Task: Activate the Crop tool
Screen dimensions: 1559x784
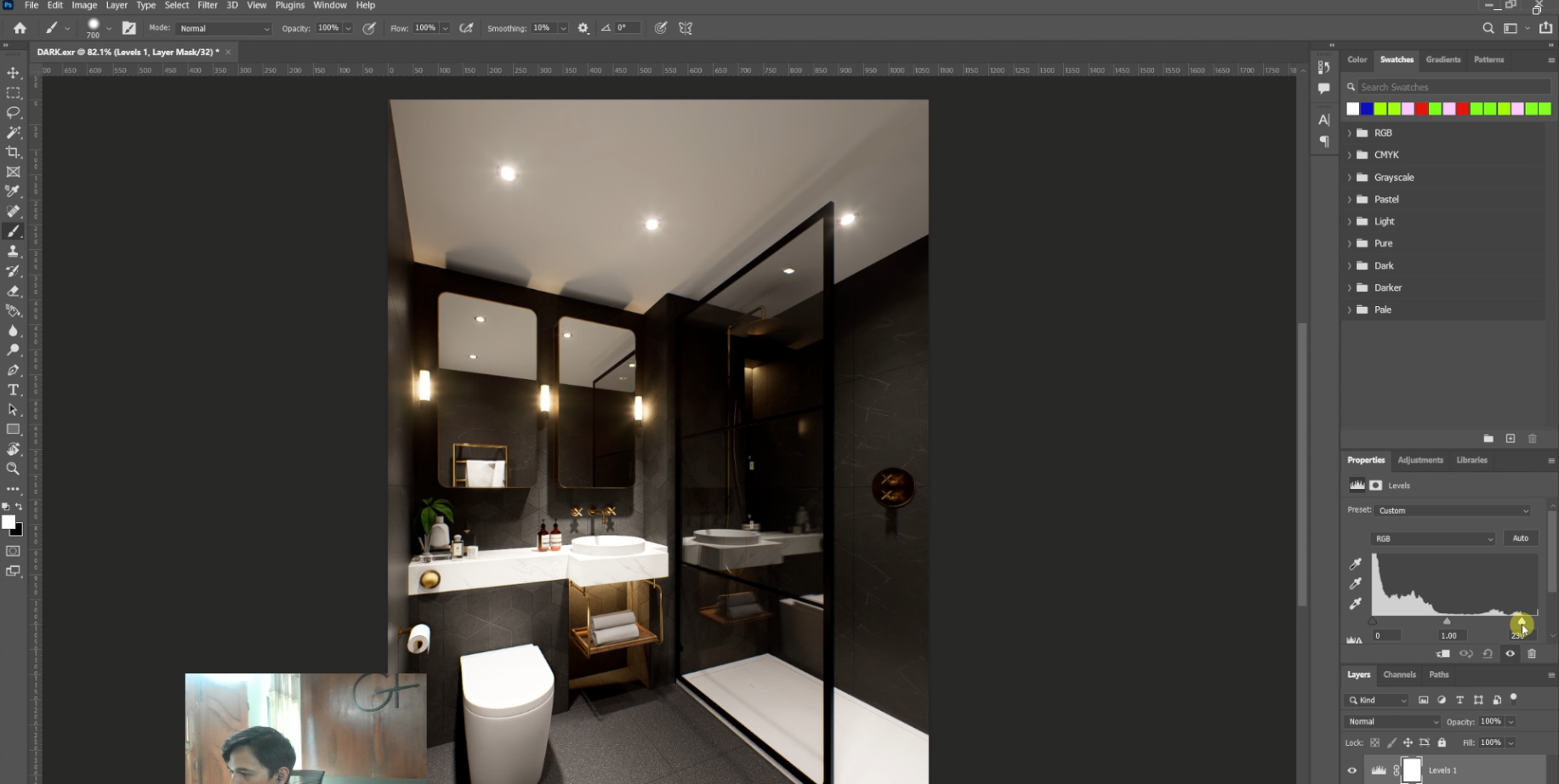Action: 14,152
